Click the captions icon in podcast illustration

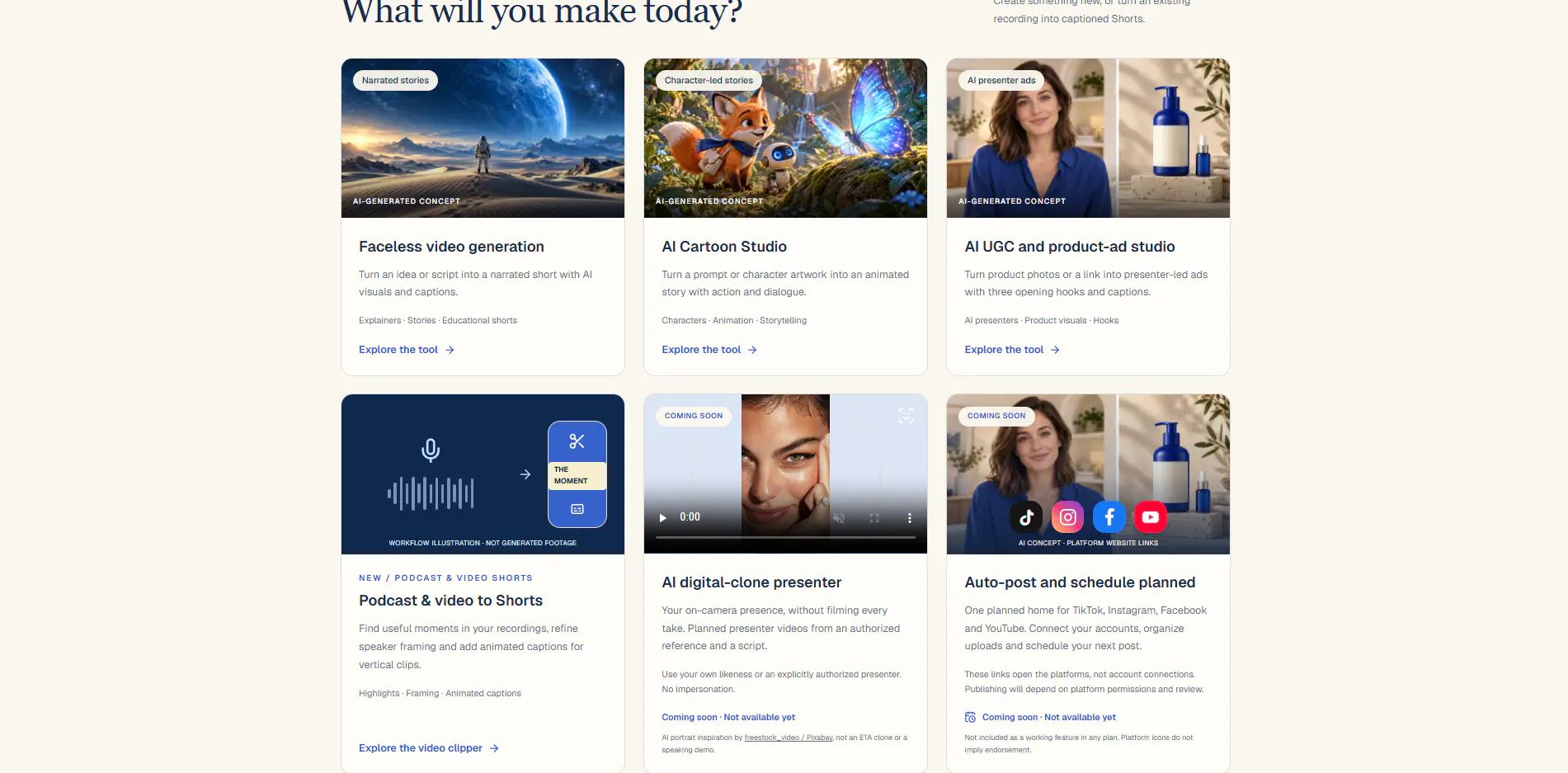coord(577,509)
